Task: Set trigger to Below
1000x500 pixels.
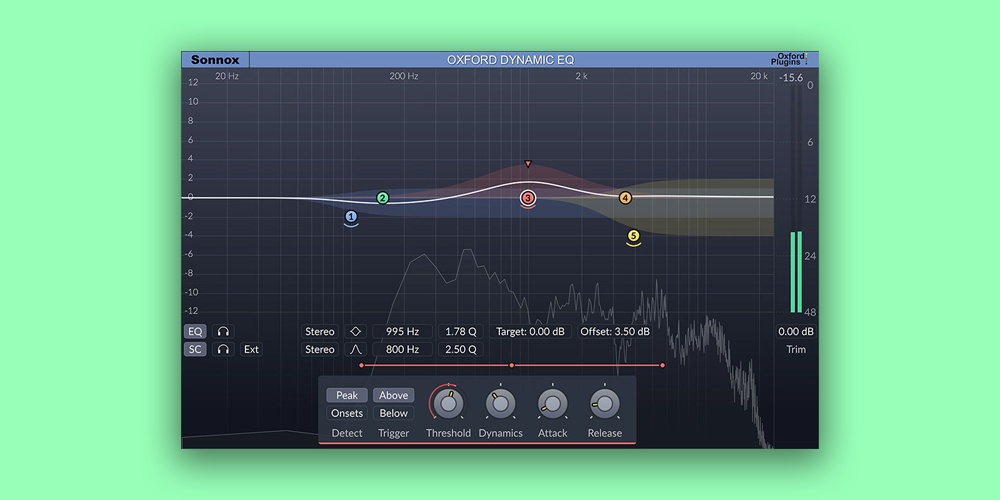Action: tap(394, 413)
